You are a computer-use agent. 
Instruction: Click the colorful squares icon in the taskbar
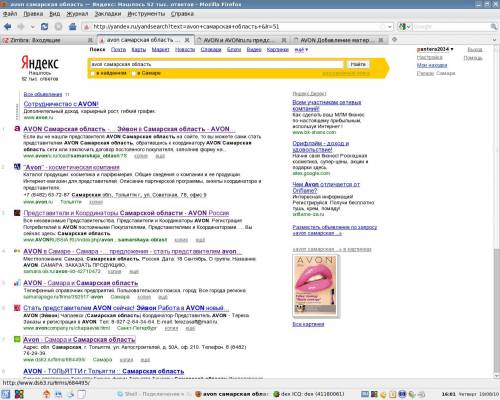19,394
